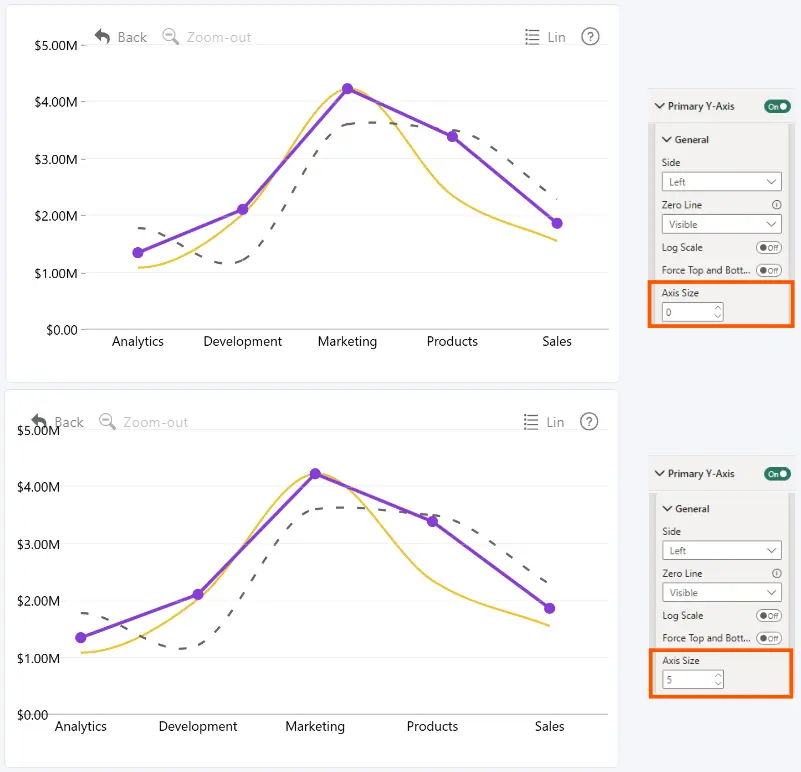Collapse the Primary Y-Axis section in lower panel

659,474
